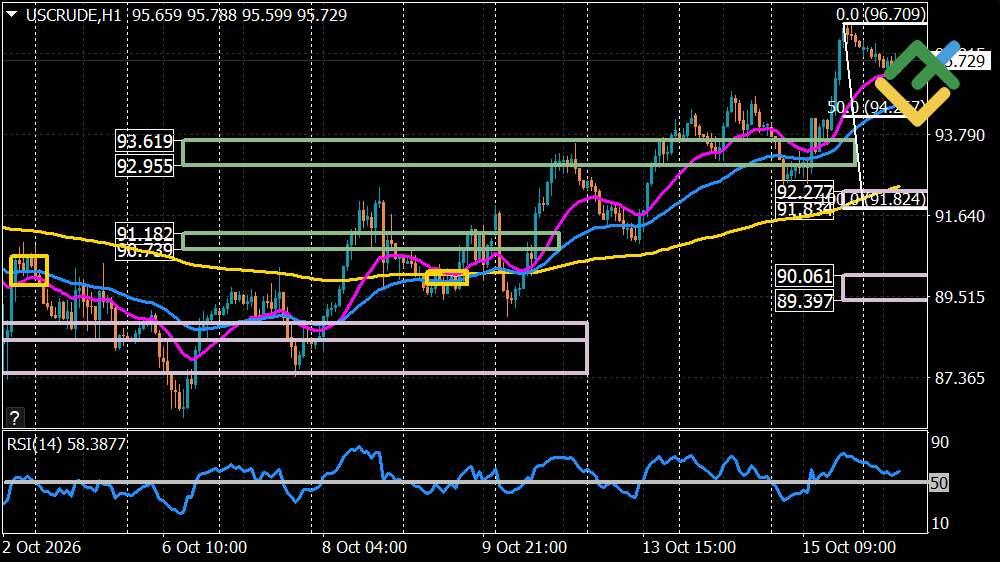The width and height of the screenshot is (1000, 562).
Task: Click the question mark help icon
Action: [x=14, y=418]
